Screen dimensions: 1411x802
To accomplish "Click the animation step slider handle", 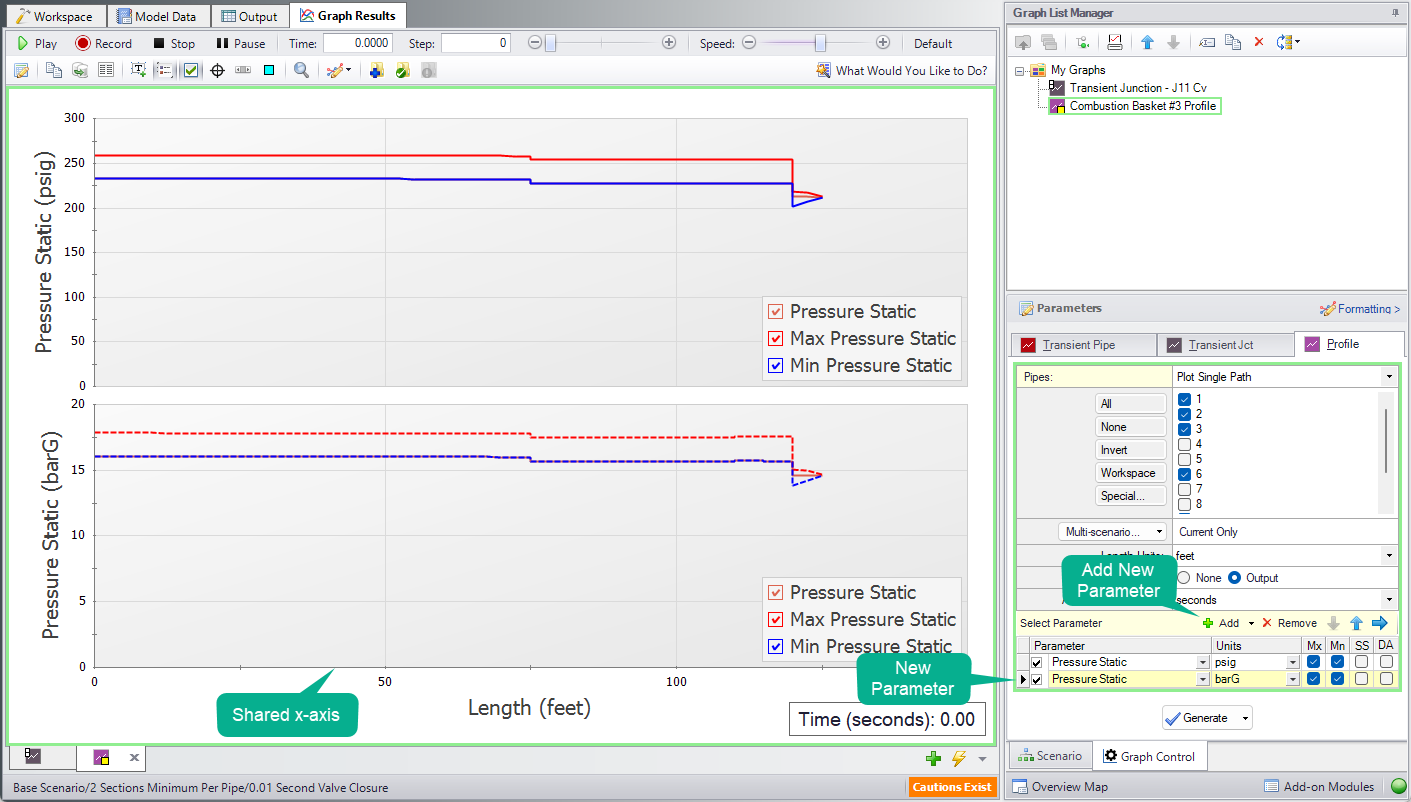I will tap(550, 43).
